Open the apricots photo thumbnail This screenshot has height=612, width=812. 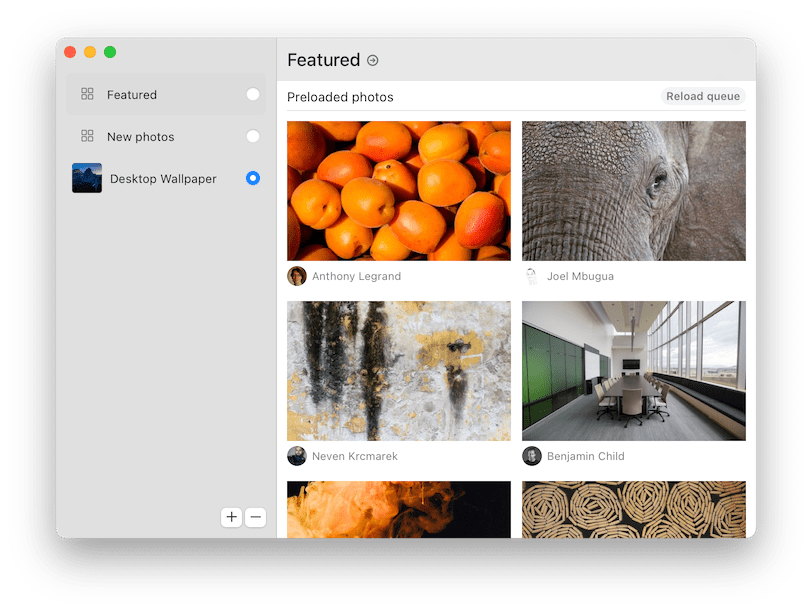click(399, 191)
